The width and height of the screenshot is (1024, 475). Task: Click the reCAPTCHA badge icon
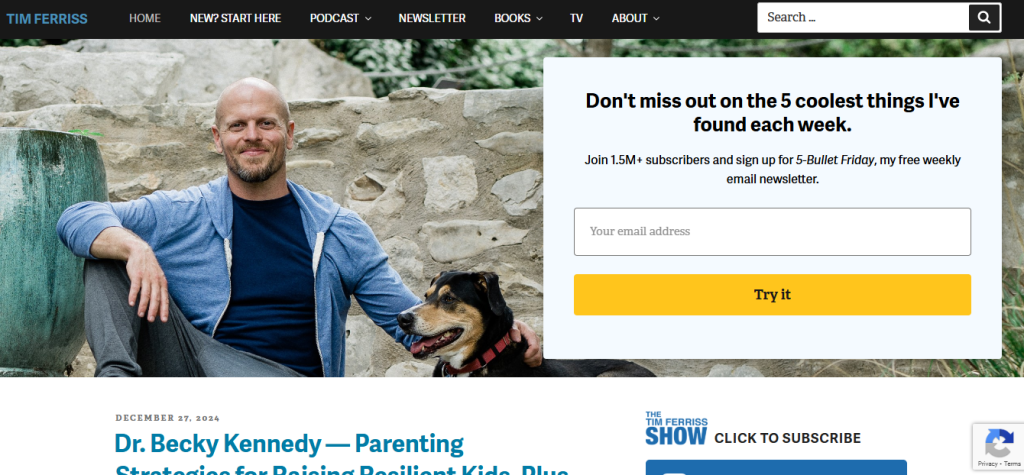999,444
